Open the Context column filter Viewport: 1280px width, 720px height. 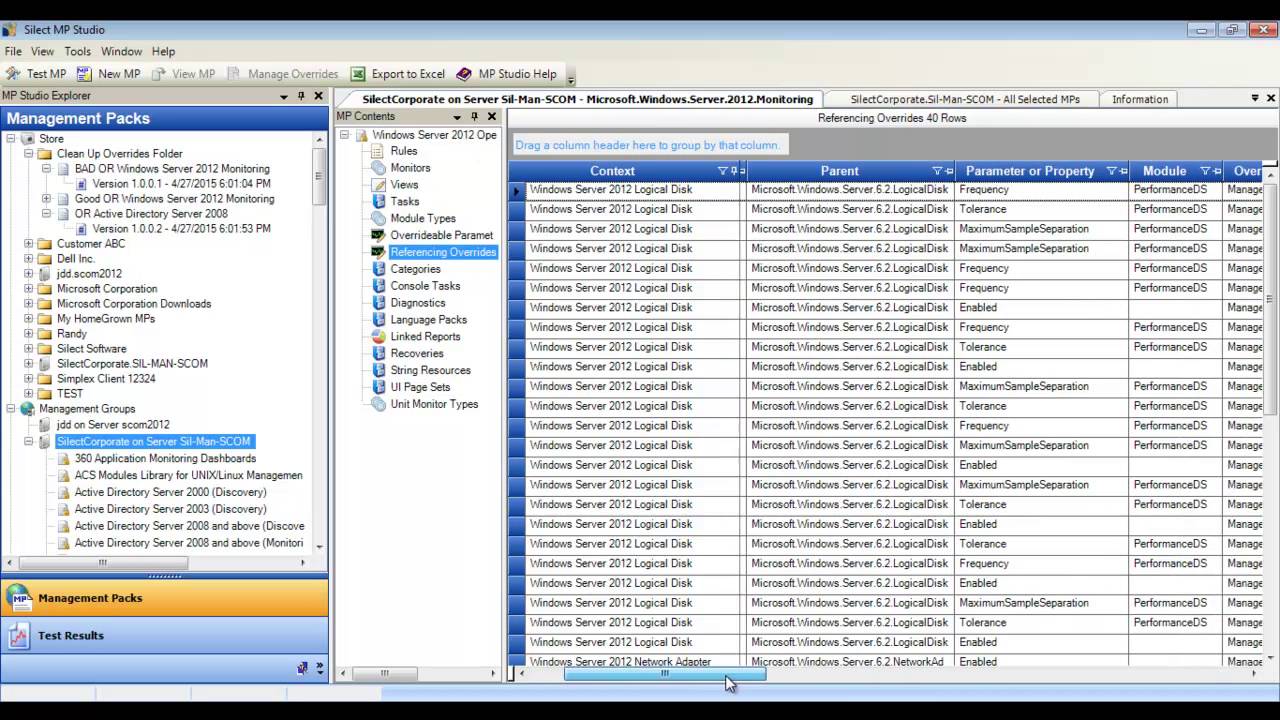pyautogui.click(x=723, y=171)
